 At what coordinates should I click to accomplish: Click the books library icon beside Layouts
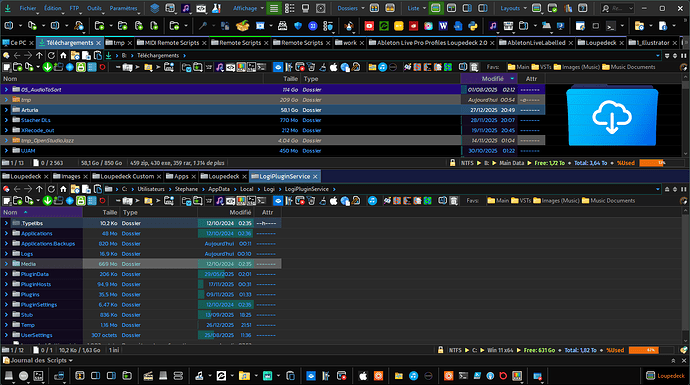click(x=568, y=8)
